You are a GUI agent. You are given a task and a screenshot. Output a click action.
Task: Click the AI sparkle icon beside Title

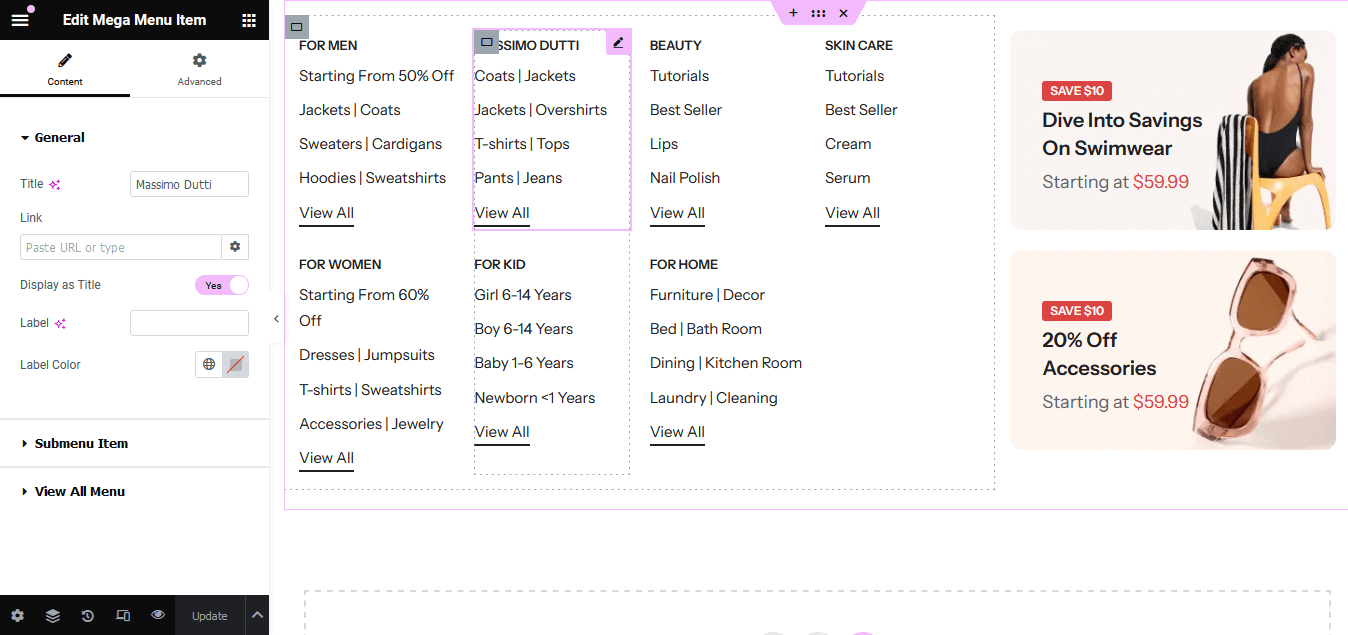click(56, 185)
